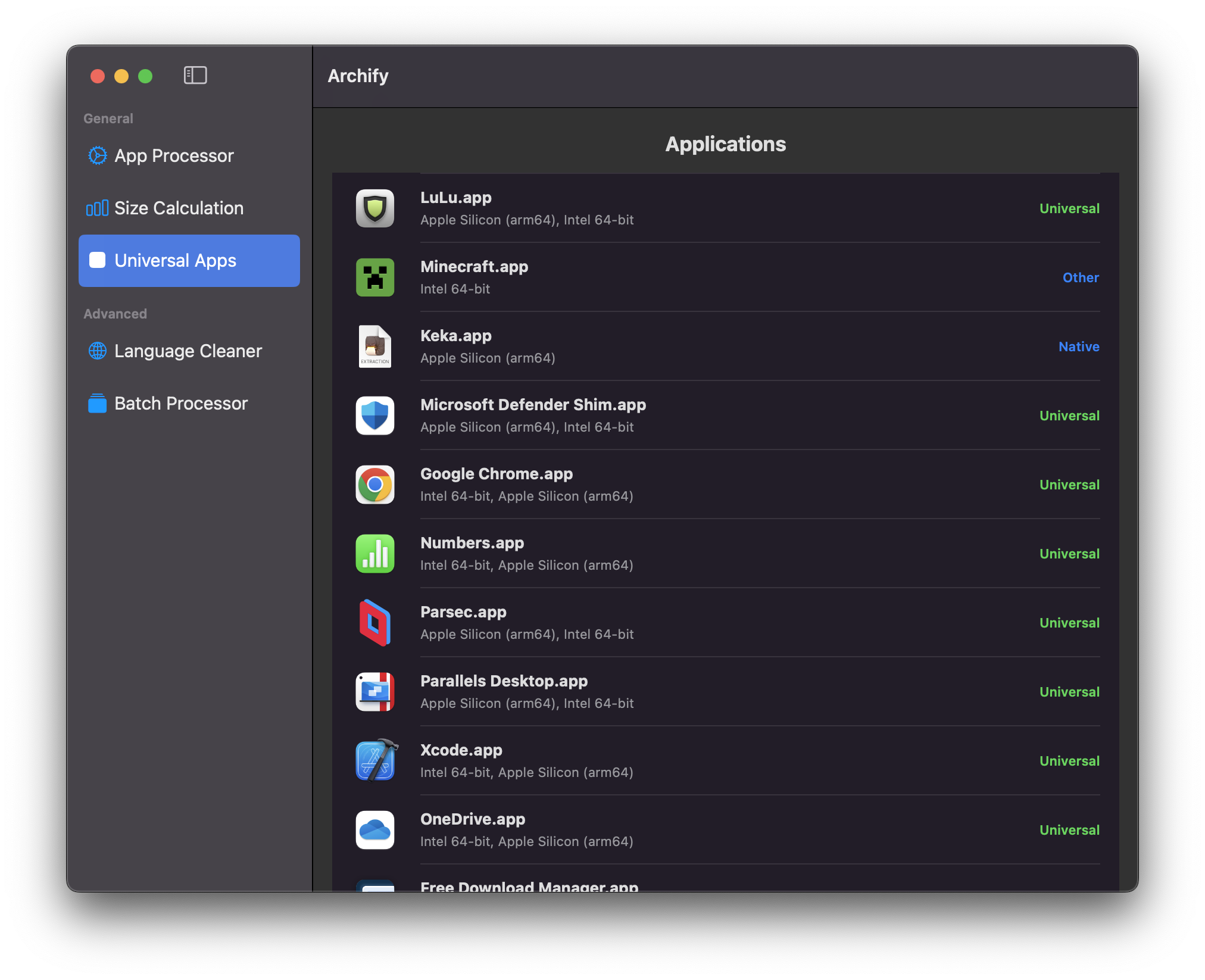
Task: Click Universal label for Google Chrome.app
Action: (1069, 485)
